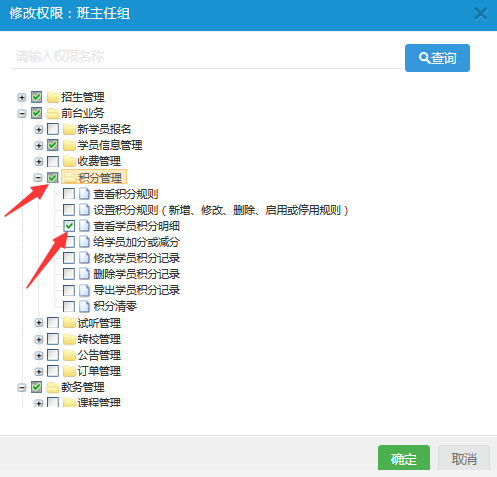
Task: Click the 确定 confirm button
Action: (404, 458)
